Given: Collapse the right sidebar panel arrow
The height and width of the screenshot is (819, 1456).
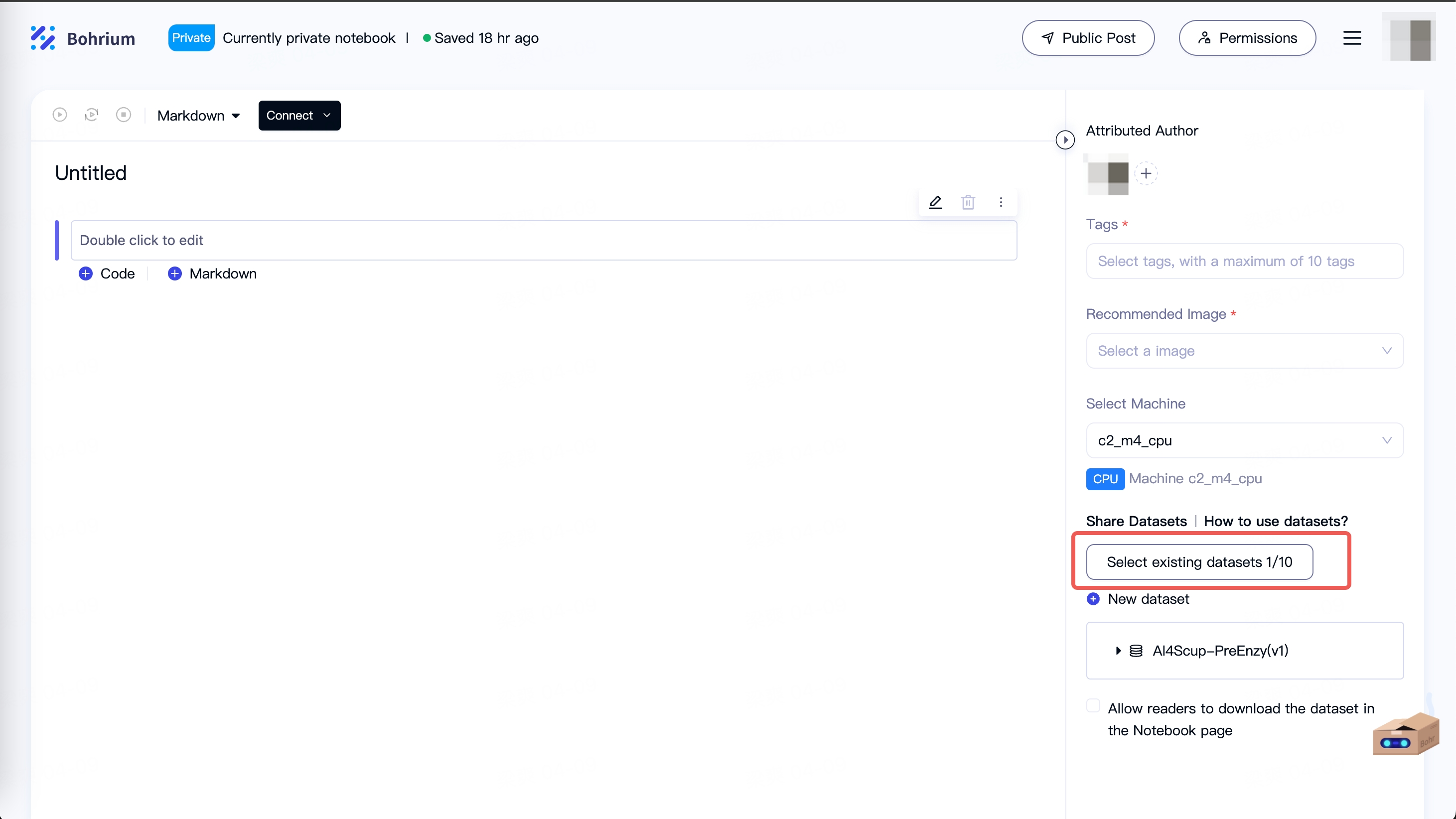Looking at the screenshot, I should 1065,139.
